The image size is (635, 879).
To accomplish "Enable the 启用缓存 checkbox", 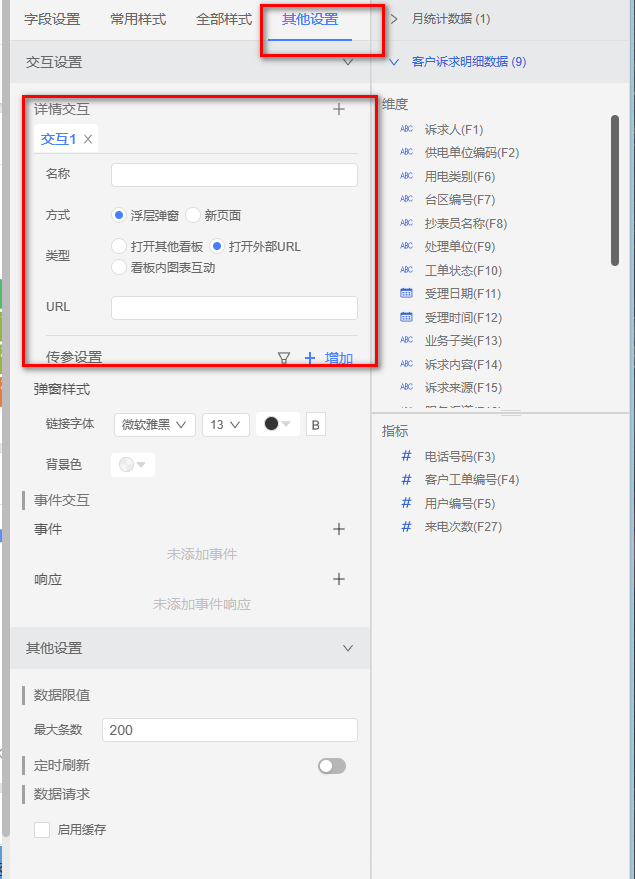I will (42, 829).
